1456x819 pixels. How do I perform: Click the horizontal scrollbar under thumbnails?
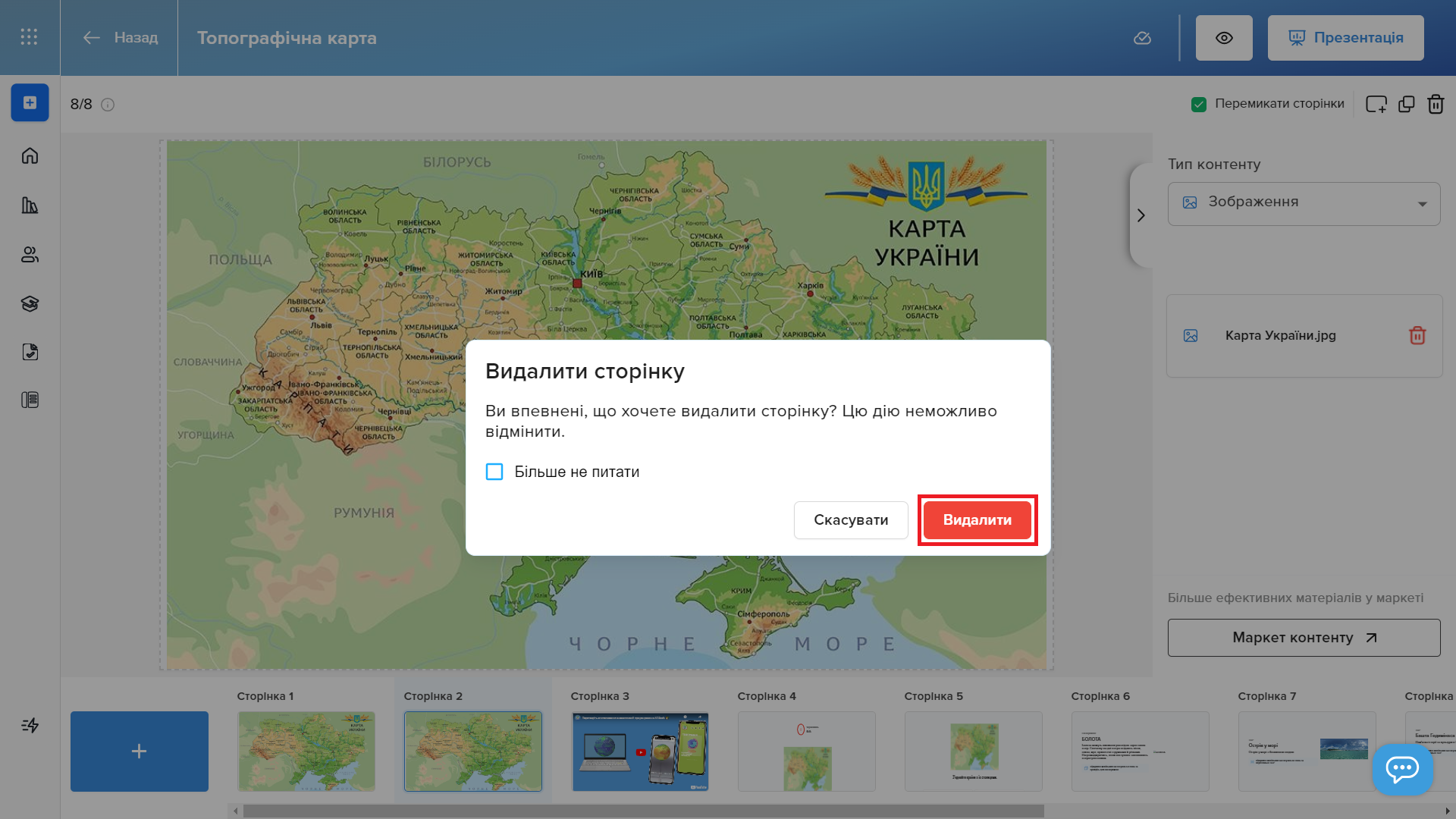[x=643, y=811]
